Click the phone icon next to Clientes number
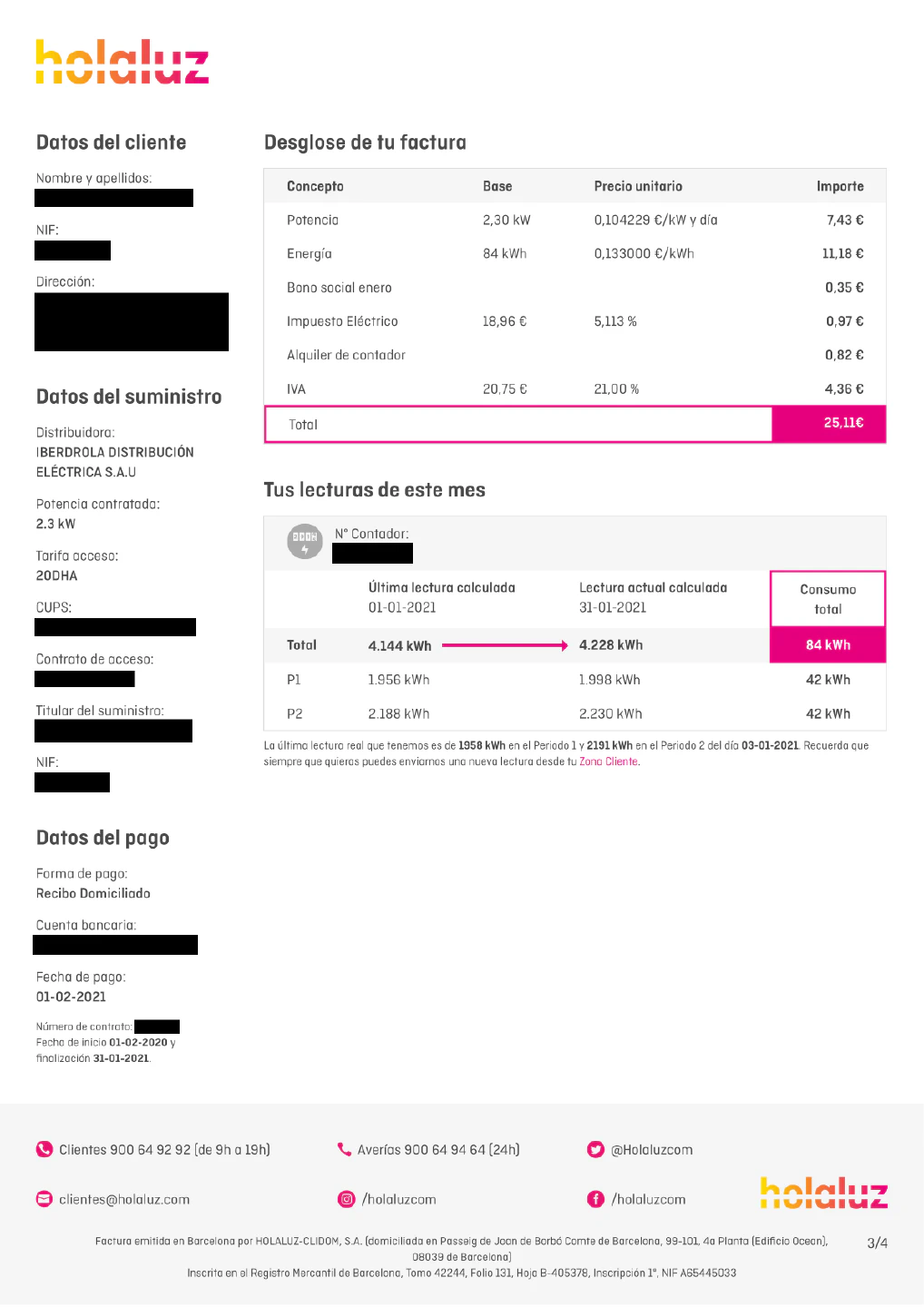 pyautogui.click(x=44, y=1149)
